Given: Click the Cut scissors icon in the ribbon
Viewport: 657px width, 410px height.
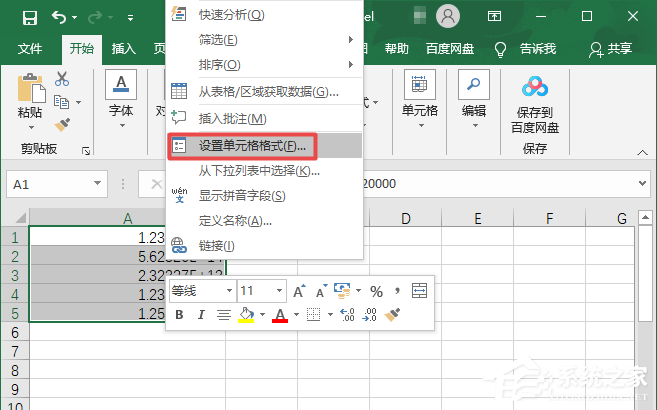Looking at the screenshot, I should [x=62, y=79].
